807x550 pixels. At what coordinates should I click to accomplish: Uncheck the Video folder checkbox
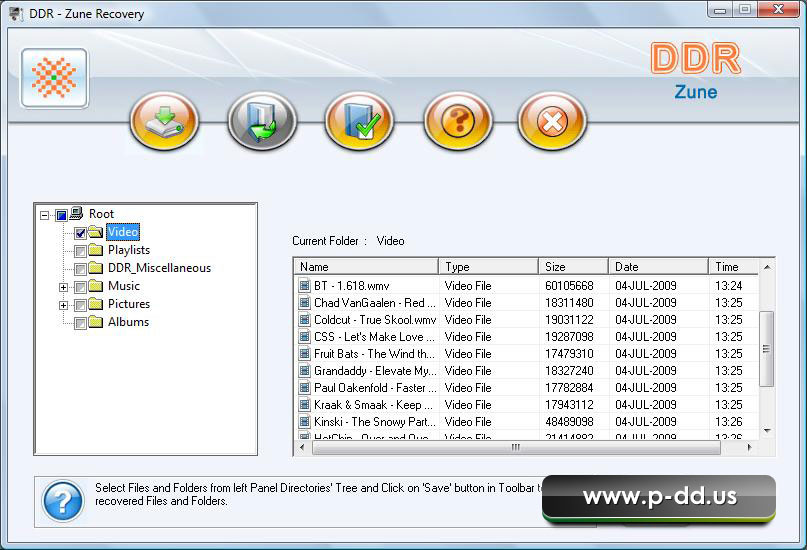click(x=80, y=233)
